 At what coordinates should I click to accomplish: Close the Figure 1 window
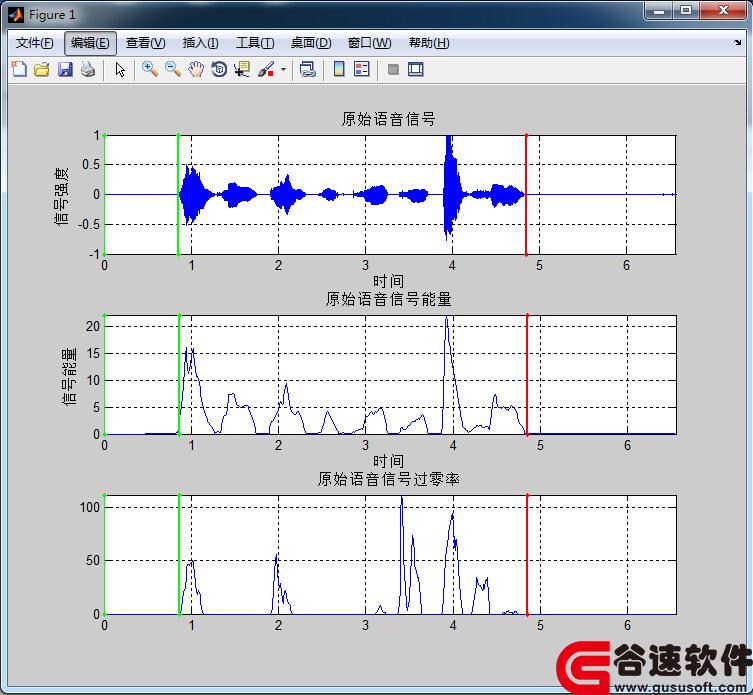[x=723, y=10]
